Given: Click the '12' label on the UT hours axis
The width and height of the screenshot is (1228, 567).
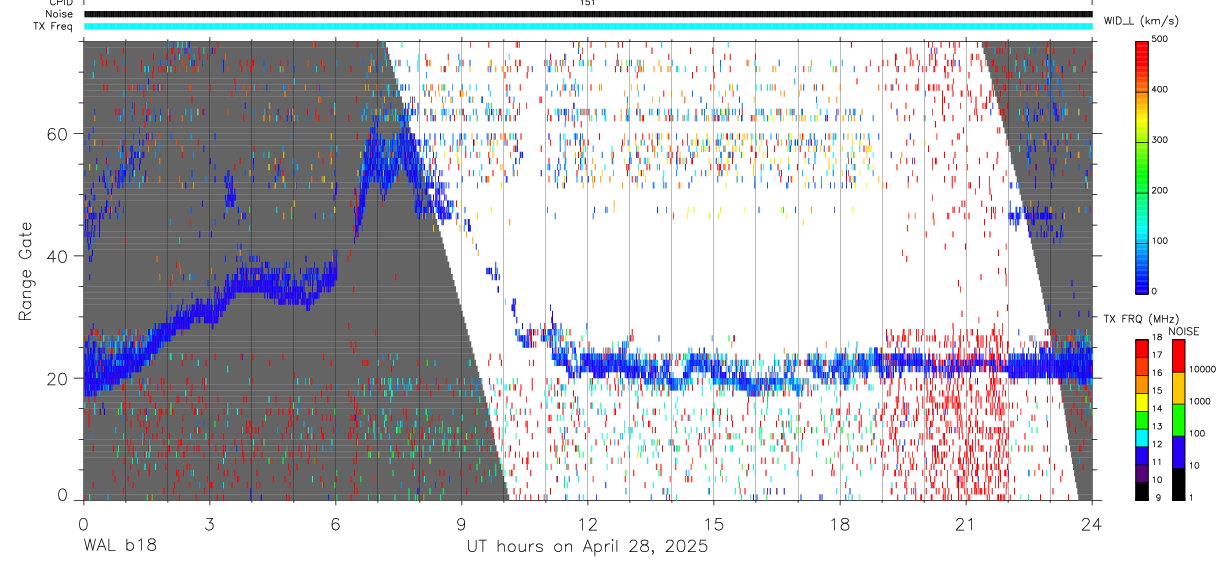Looking at the screenshot, I should click(x=587, y=523).
